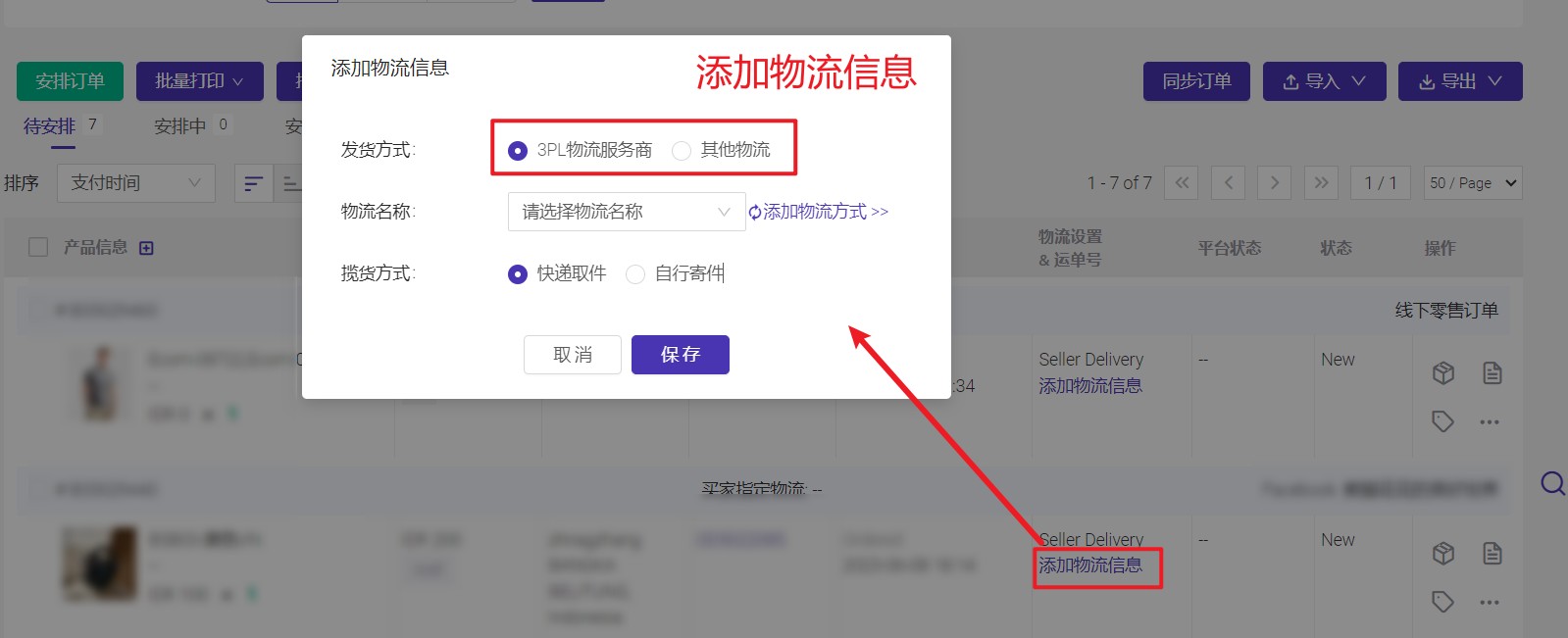Open the 50 / Page size selector
The height and width of the screenshot is (638, 1568).
point(1472,183)
